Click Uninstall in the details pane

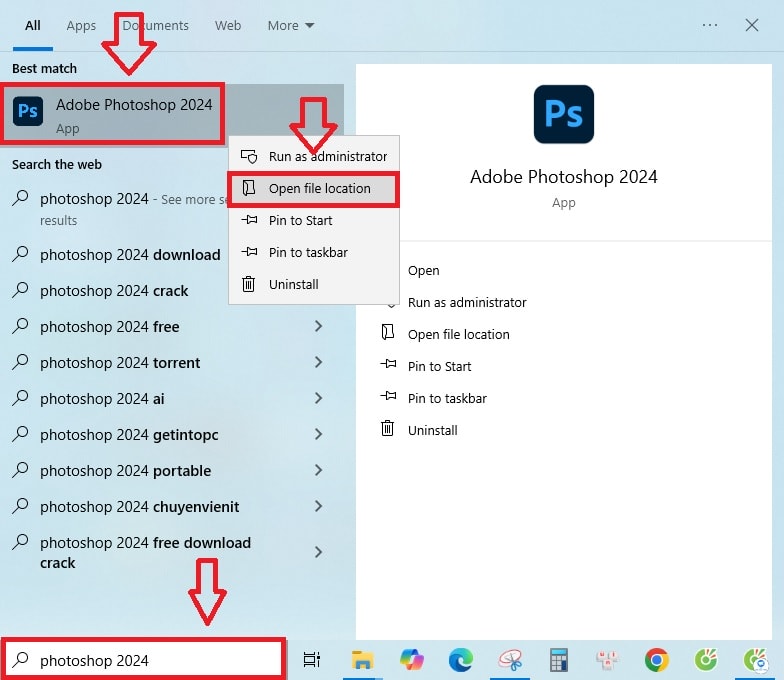click(x=432, y=430)
